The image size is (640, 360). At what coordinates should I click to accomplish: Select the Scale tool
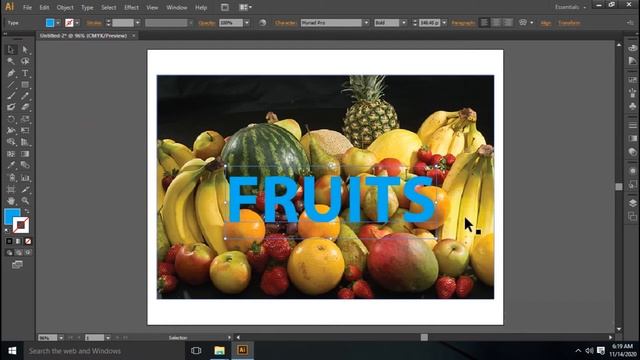click(x=25, y=119)
